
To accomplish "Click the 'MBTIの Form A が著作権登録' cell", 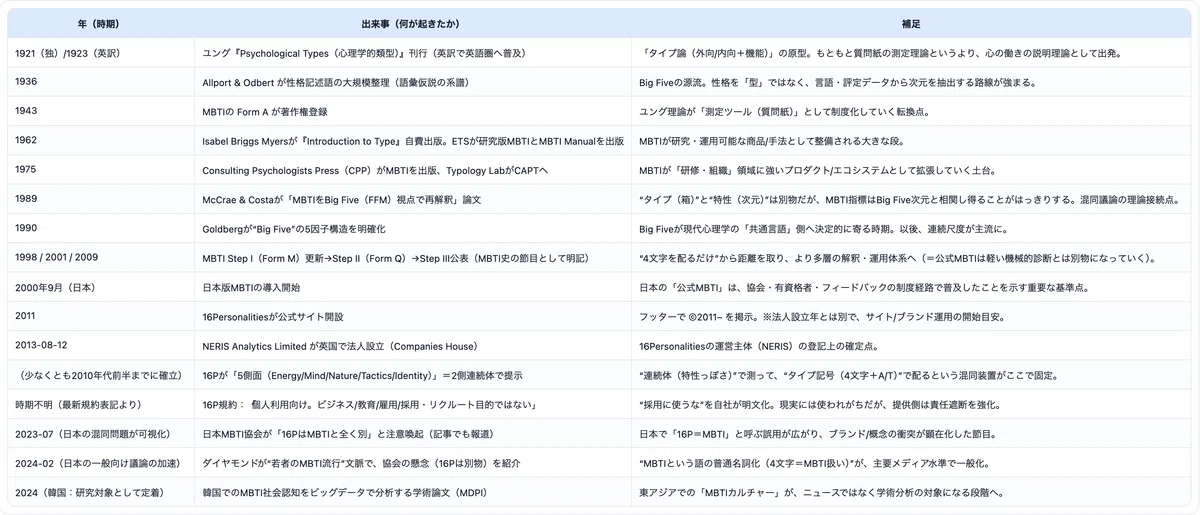I will pos(412,111).
